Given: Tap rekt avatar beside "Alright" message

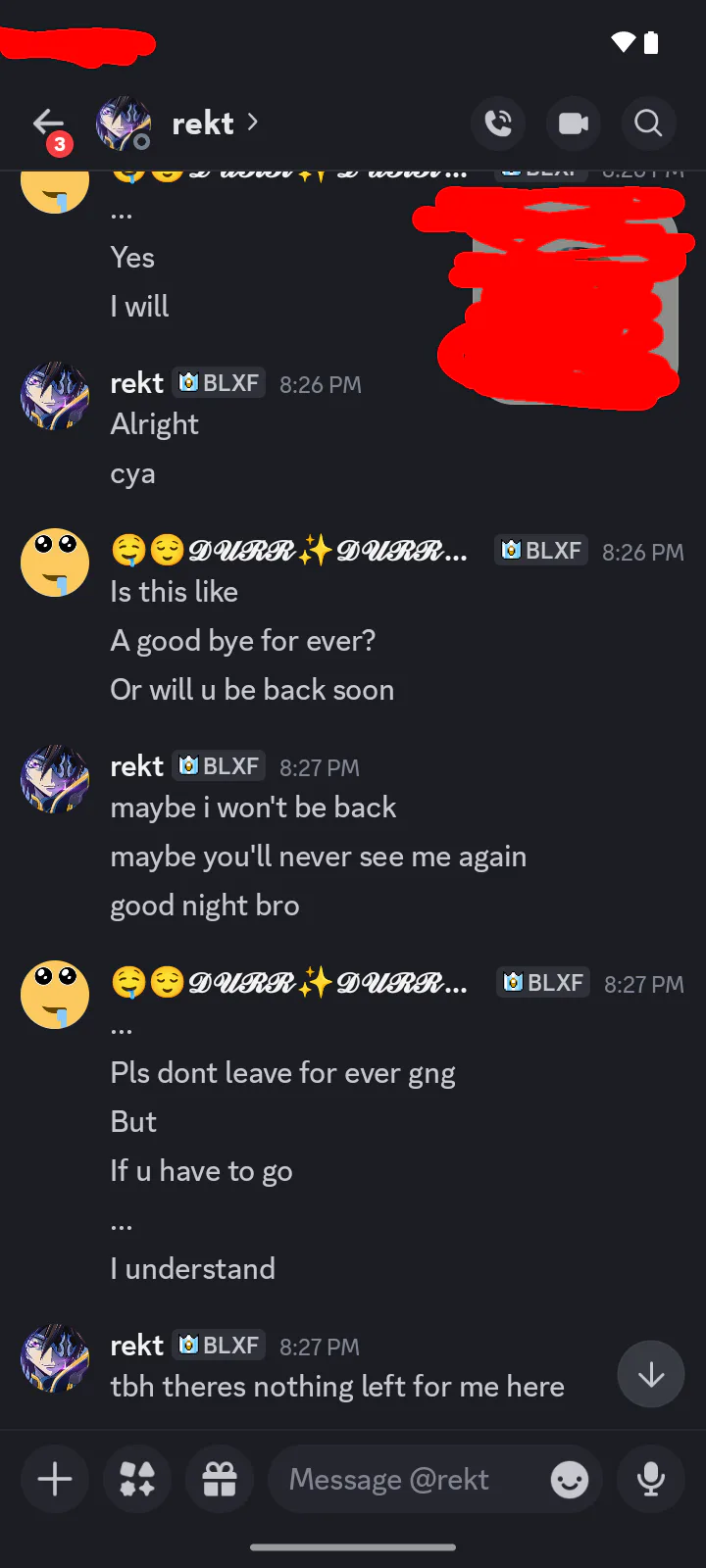Looking at the screenshot, I should point(55,396).
